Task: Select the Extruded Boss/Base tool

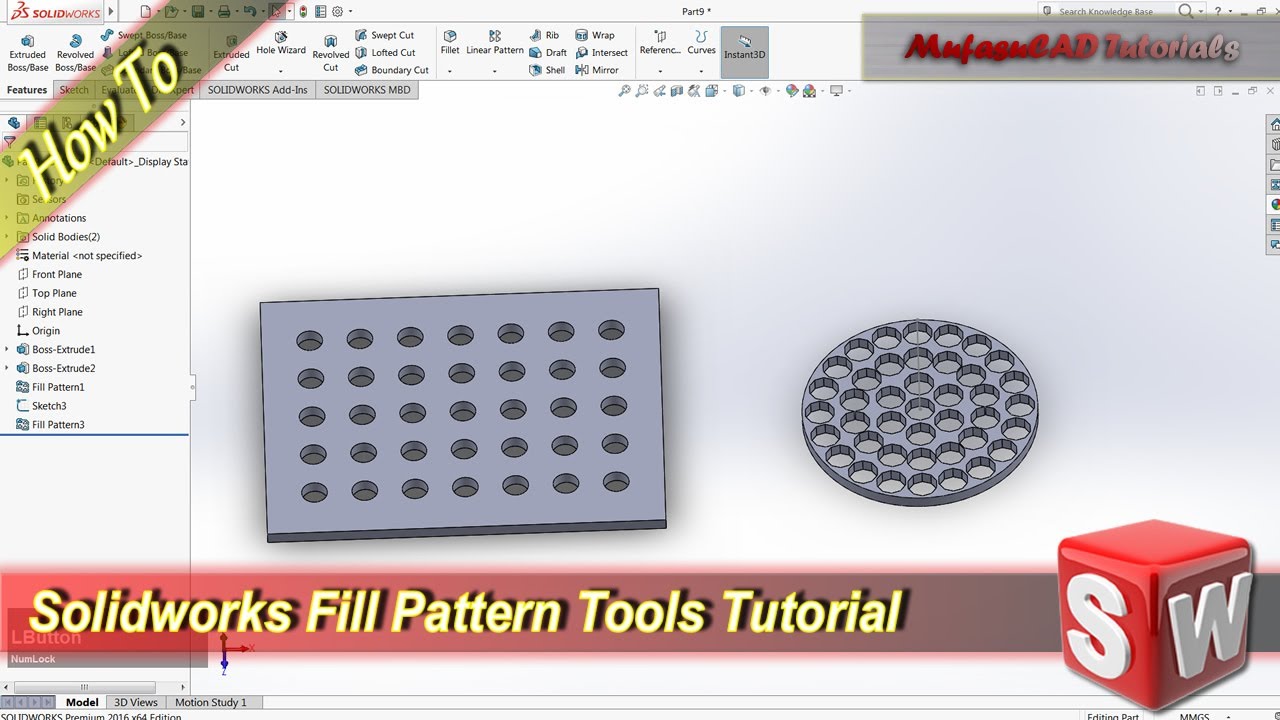Action: pyautogui.click(x=28, y=52)
